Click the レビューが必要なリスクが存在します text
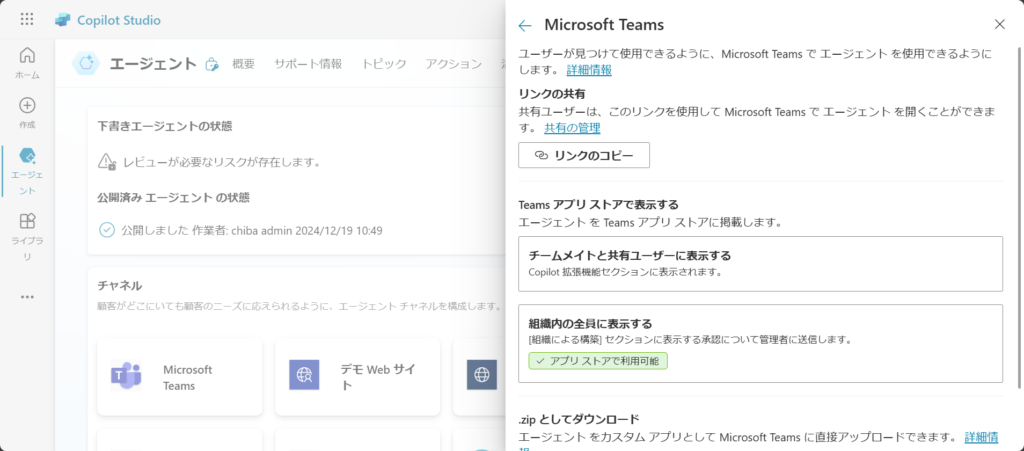Image resolution: width=1024 pixels, height=451 pixels. pyautogui.click(x=221, y=162)
